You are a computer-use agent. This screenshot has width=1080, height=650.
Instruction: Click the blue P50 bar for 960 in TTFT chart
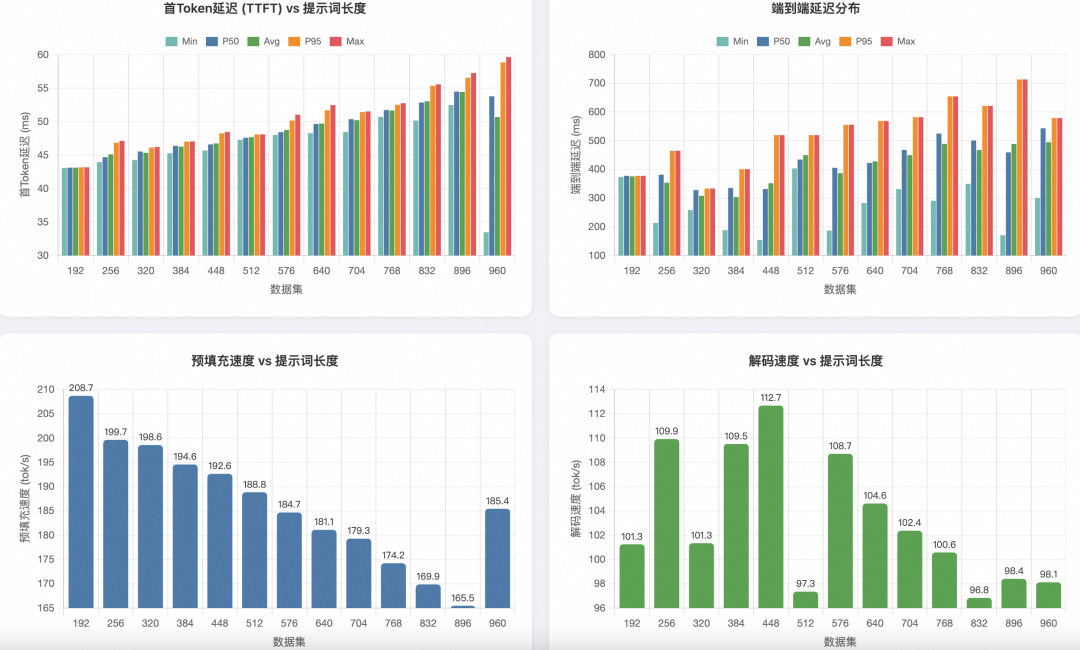[492, 176]
